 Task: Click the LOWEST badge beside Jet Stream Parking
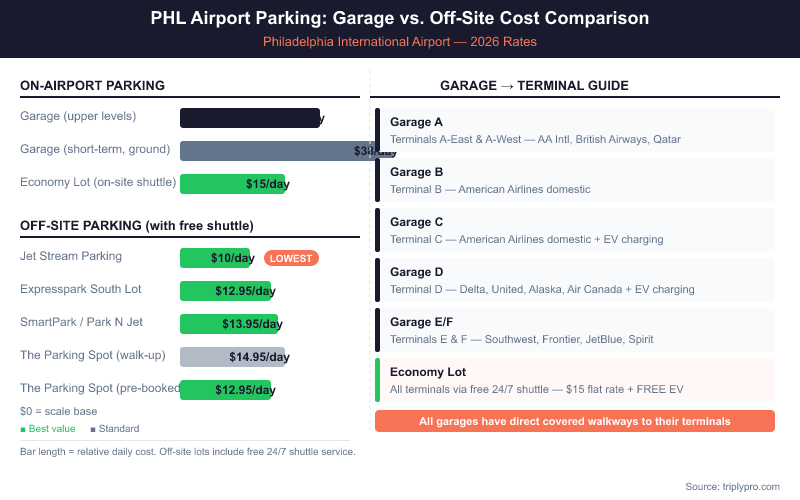pos(291,258)
